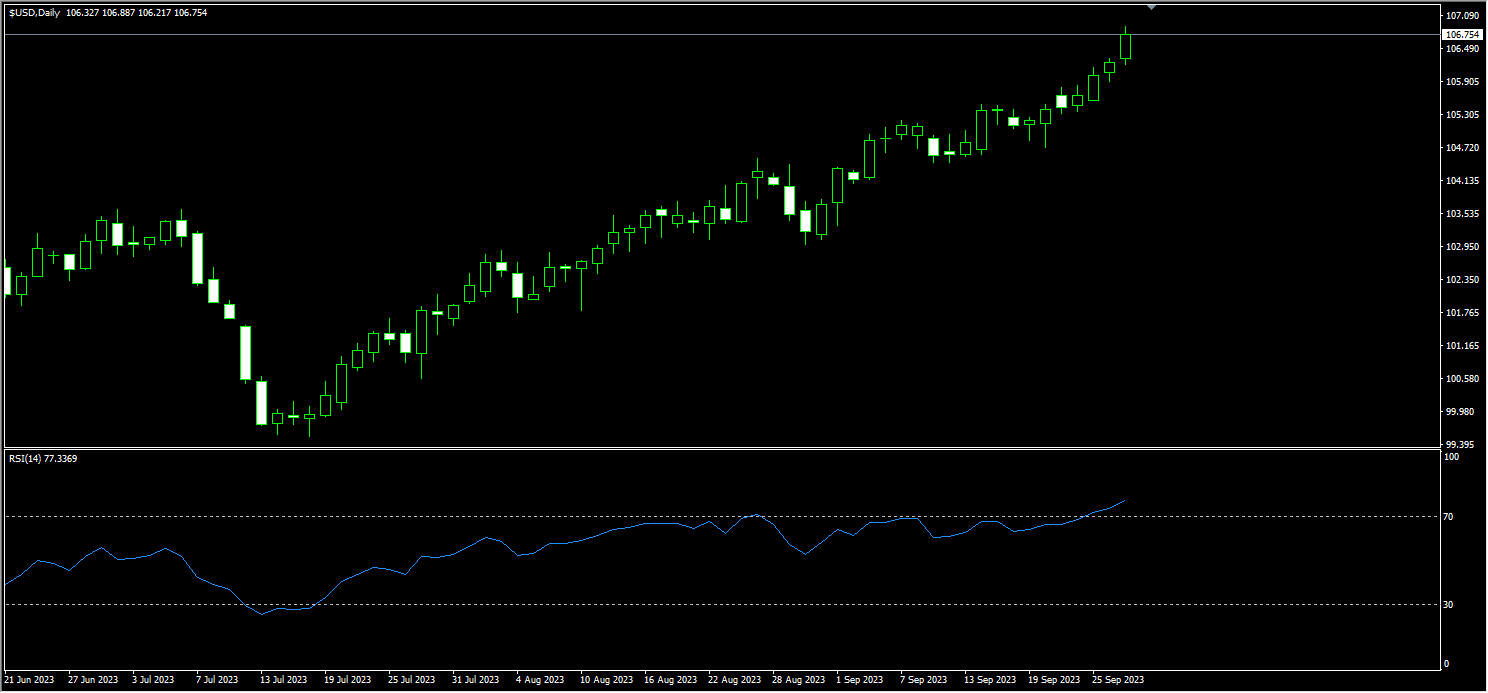This screenshot has height=693, width=1488.
Task: Select the RSI(14) 77.3369 indicator label
Action: [43, 459]
